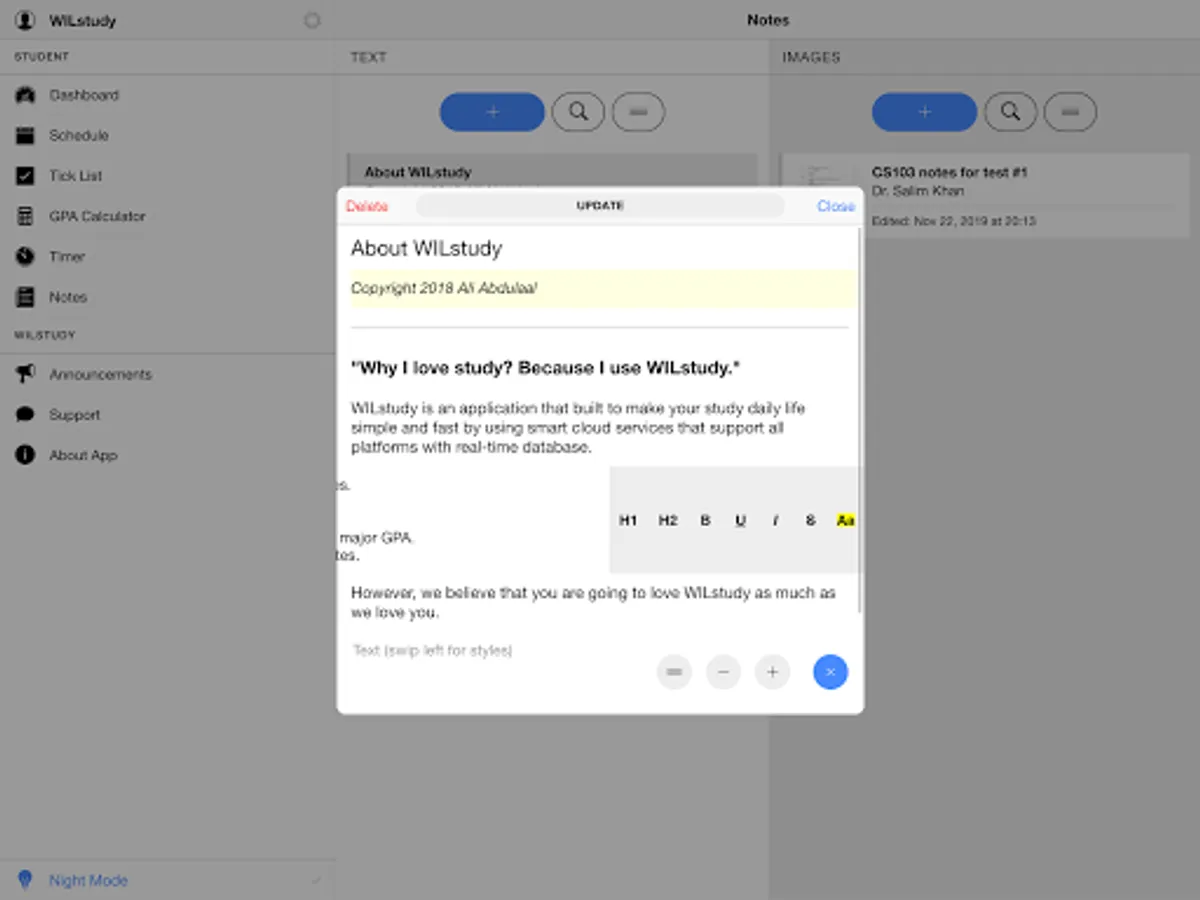
Task: Open the GPA Calculator
Action: pos(97,216)
